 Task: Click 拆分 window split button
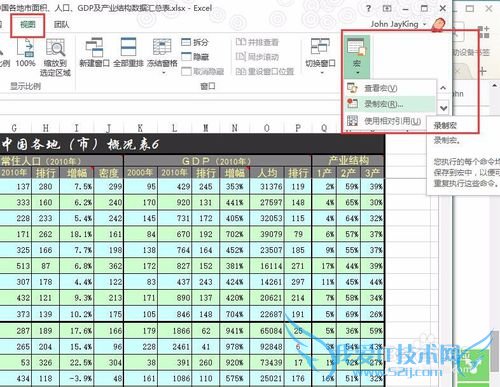coord(195,42)
